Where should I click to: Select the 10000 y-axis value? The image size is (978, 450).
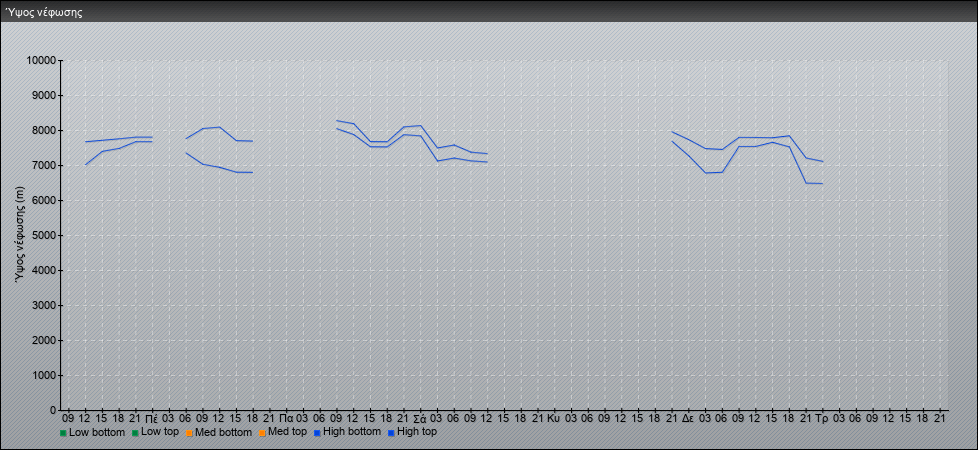[41, 61]
